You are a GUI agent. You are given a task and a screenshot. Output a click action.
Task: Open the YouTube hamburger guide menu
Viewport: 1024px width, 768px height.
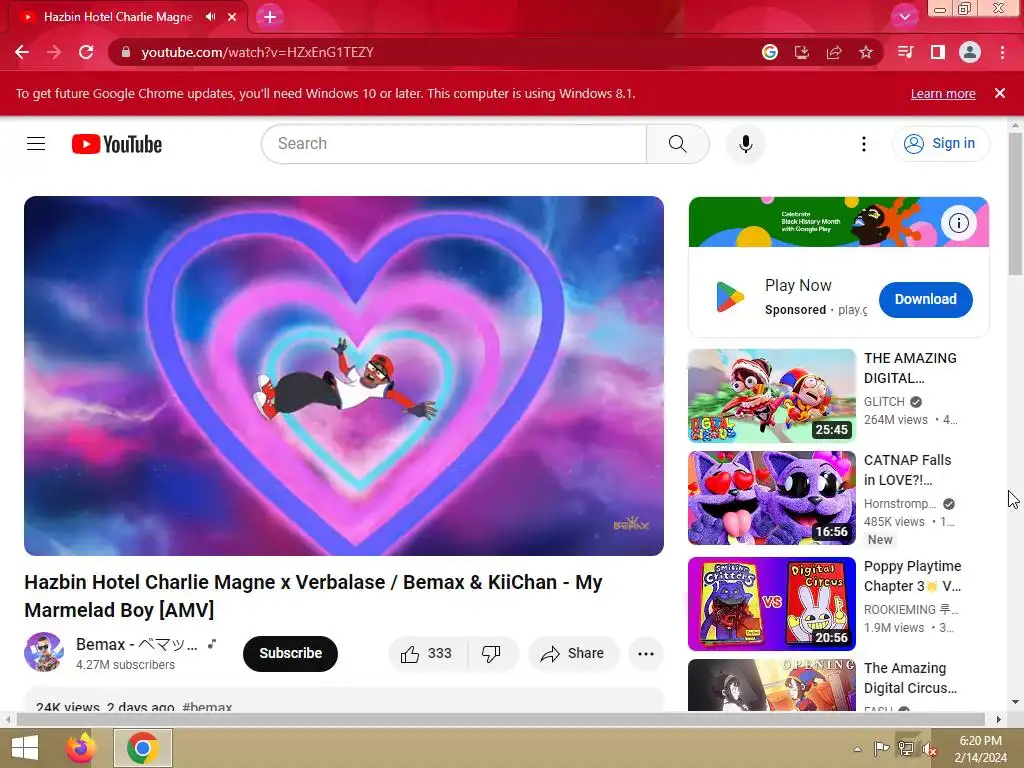36,144
